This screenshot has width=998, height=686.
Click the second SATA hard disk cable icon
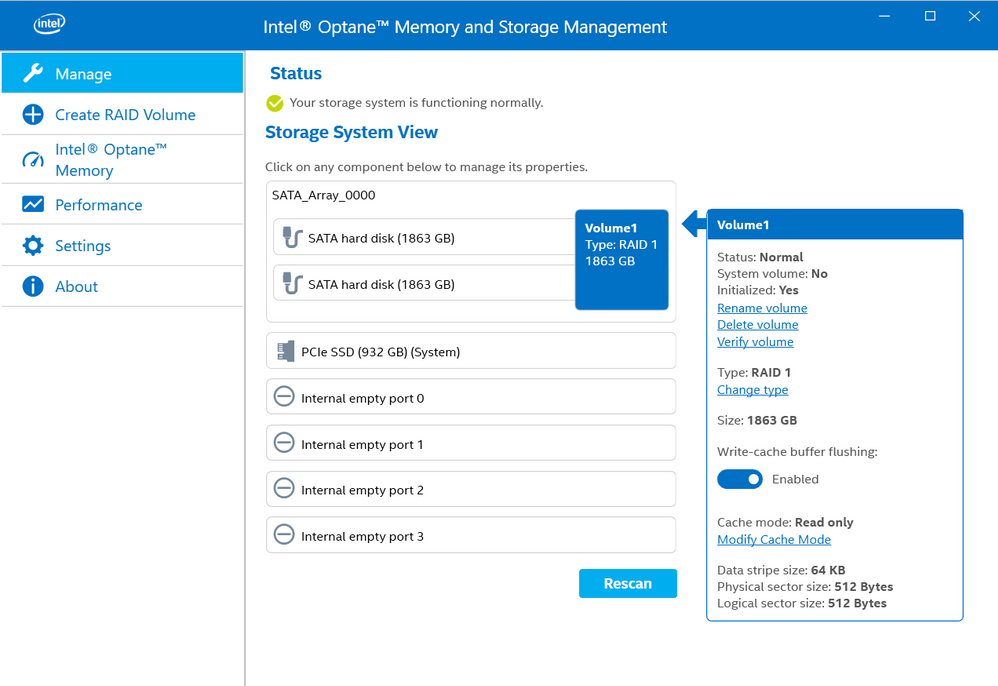(292, 284)
